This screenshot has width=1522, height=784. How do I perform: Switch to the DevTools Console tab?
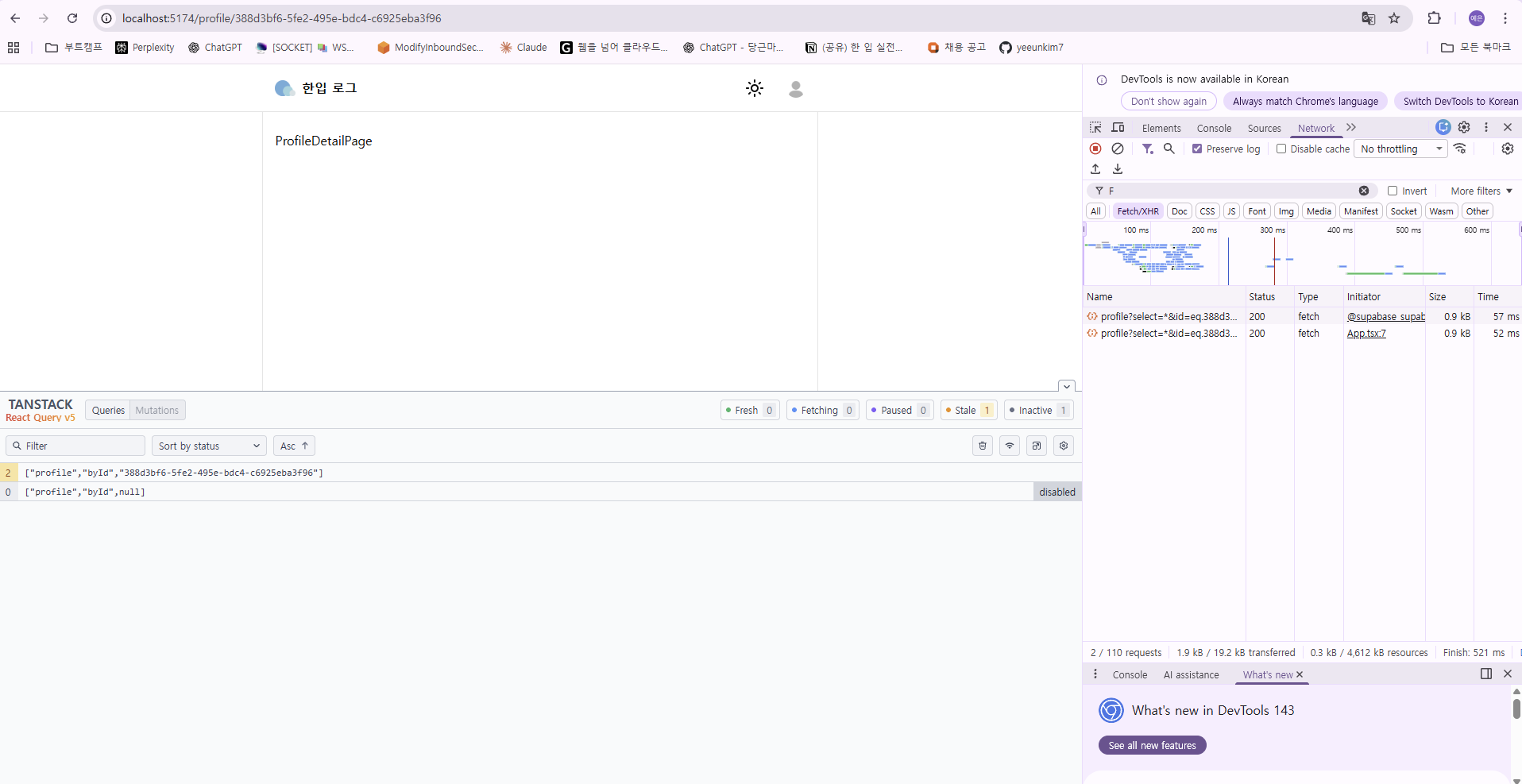[x=1214, y=128]
